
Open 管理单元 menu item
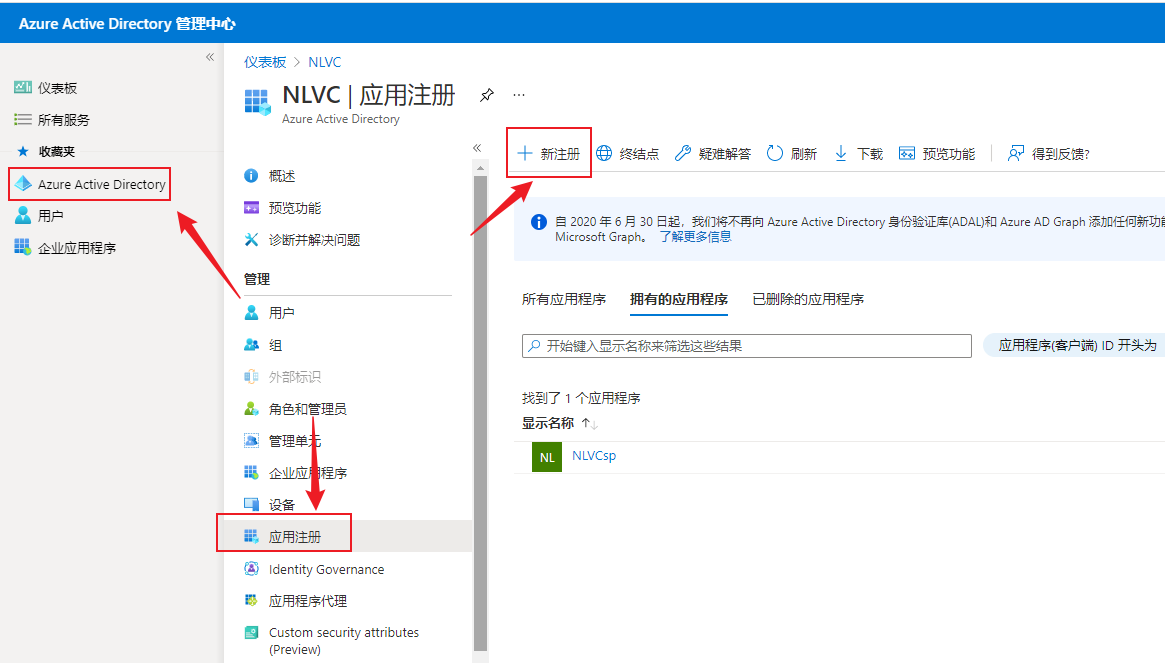pos(282,441)
